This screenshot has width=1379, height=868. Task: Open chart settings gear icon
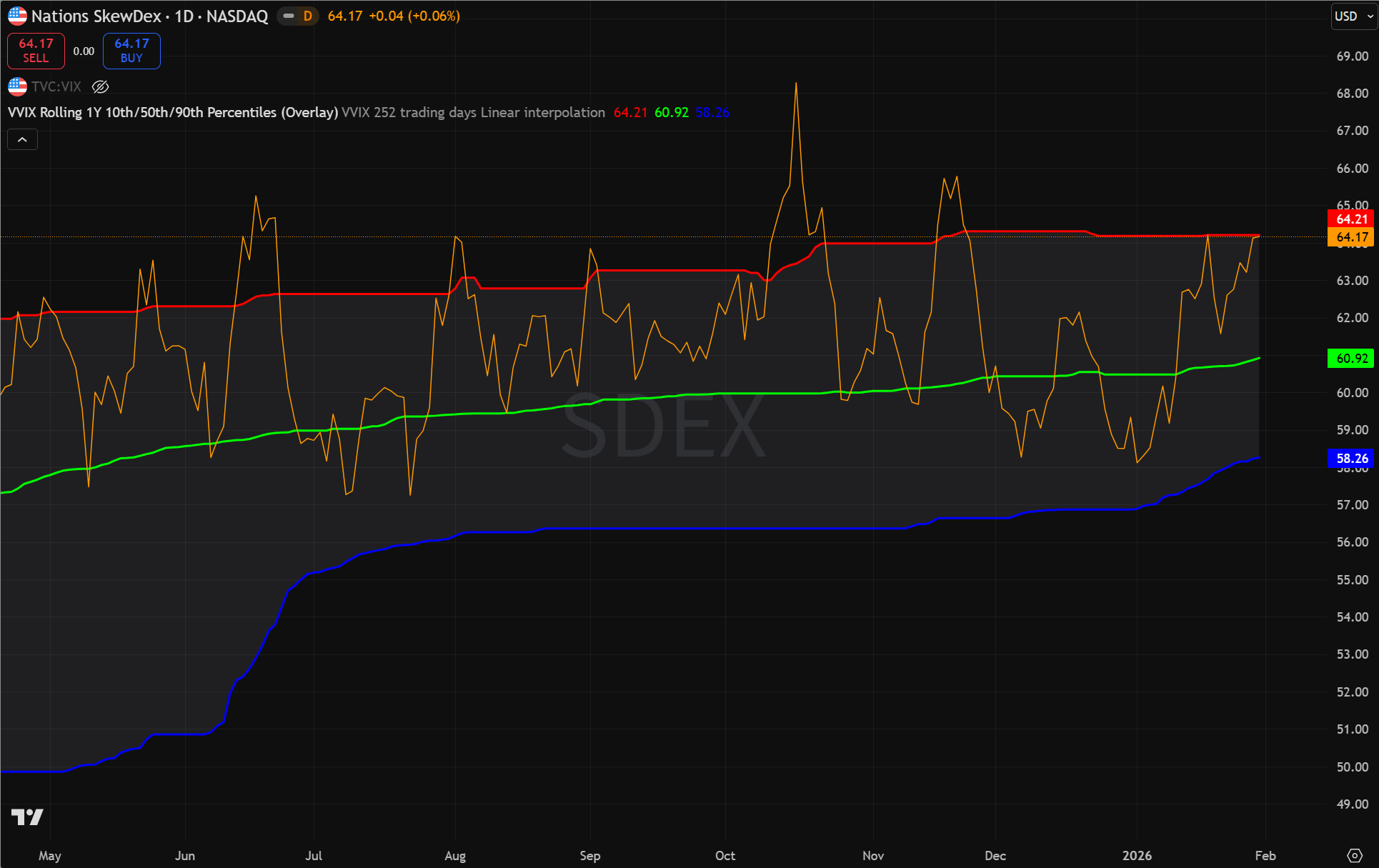tap(1354, 855)
